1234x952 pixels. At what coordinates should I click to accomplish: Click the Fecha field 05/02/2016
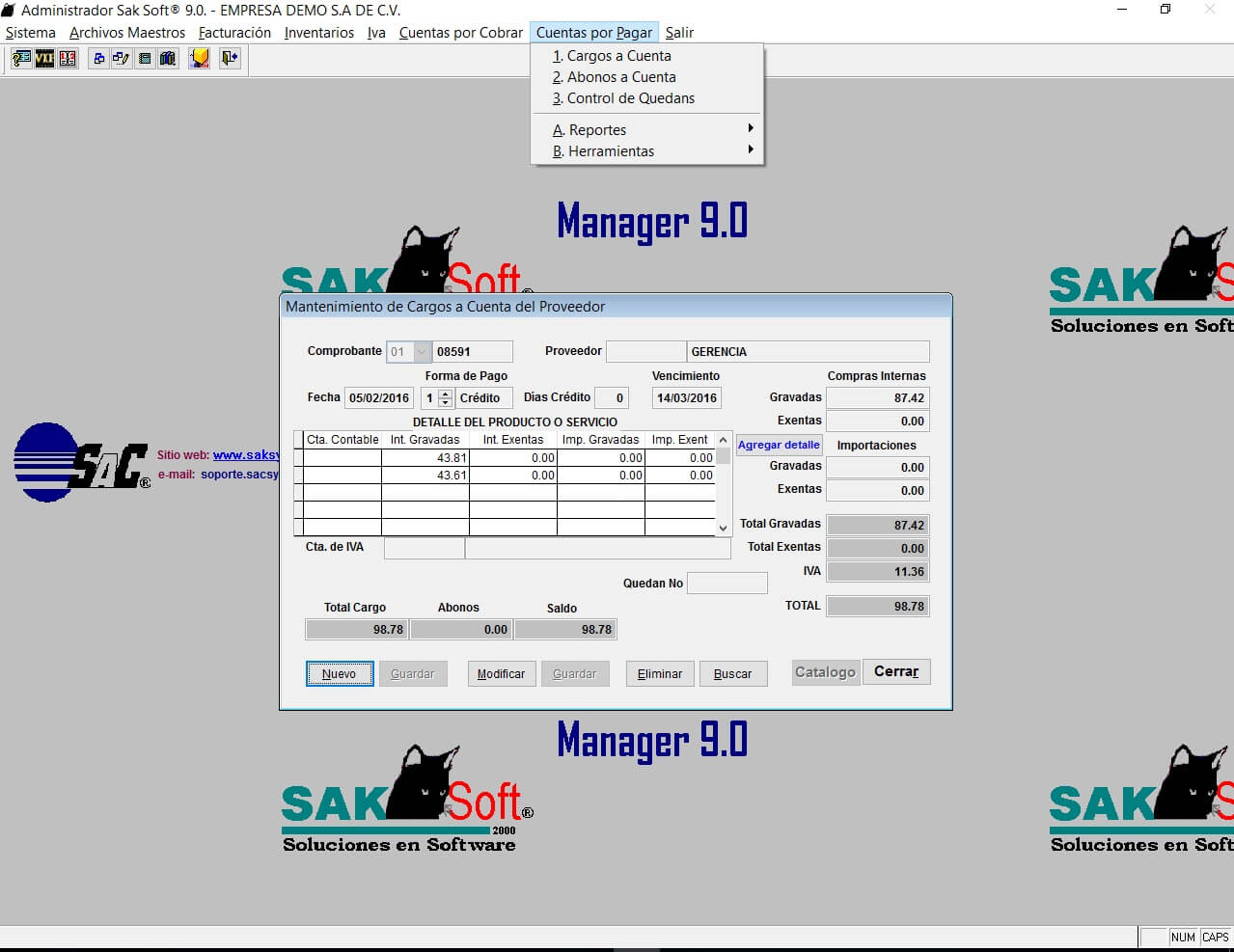[379, 398]
